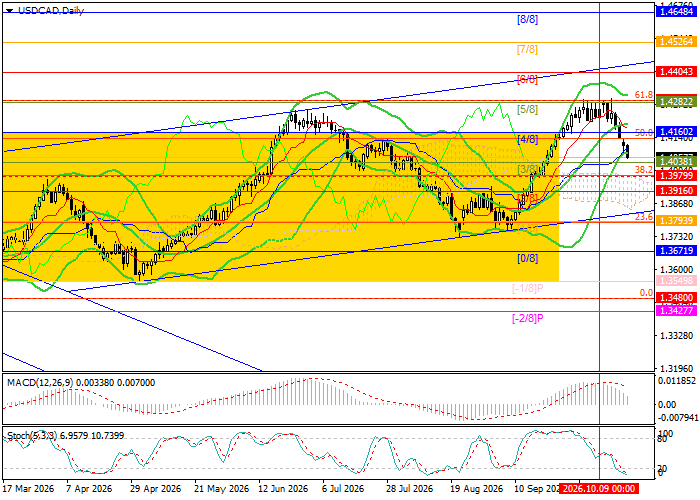The height and width of the screenshot is (500, 700).
Task: Click the [0/8] Murrey level label
Action: coord(527,258)
